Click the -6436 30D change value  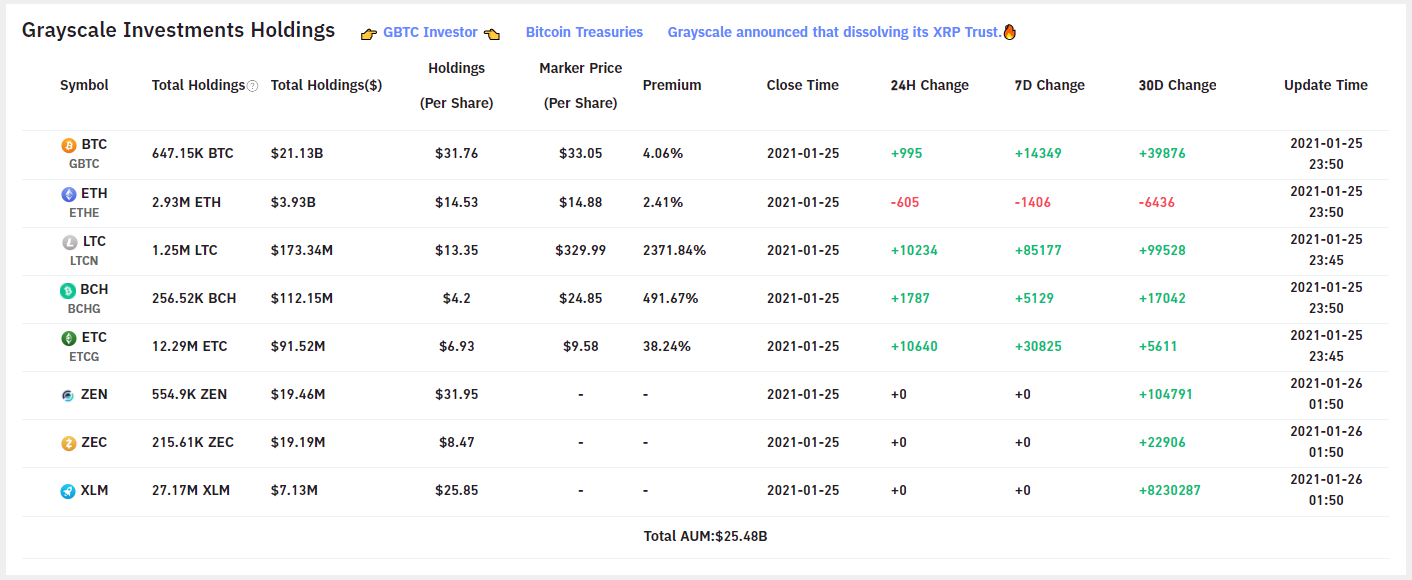1157,202
